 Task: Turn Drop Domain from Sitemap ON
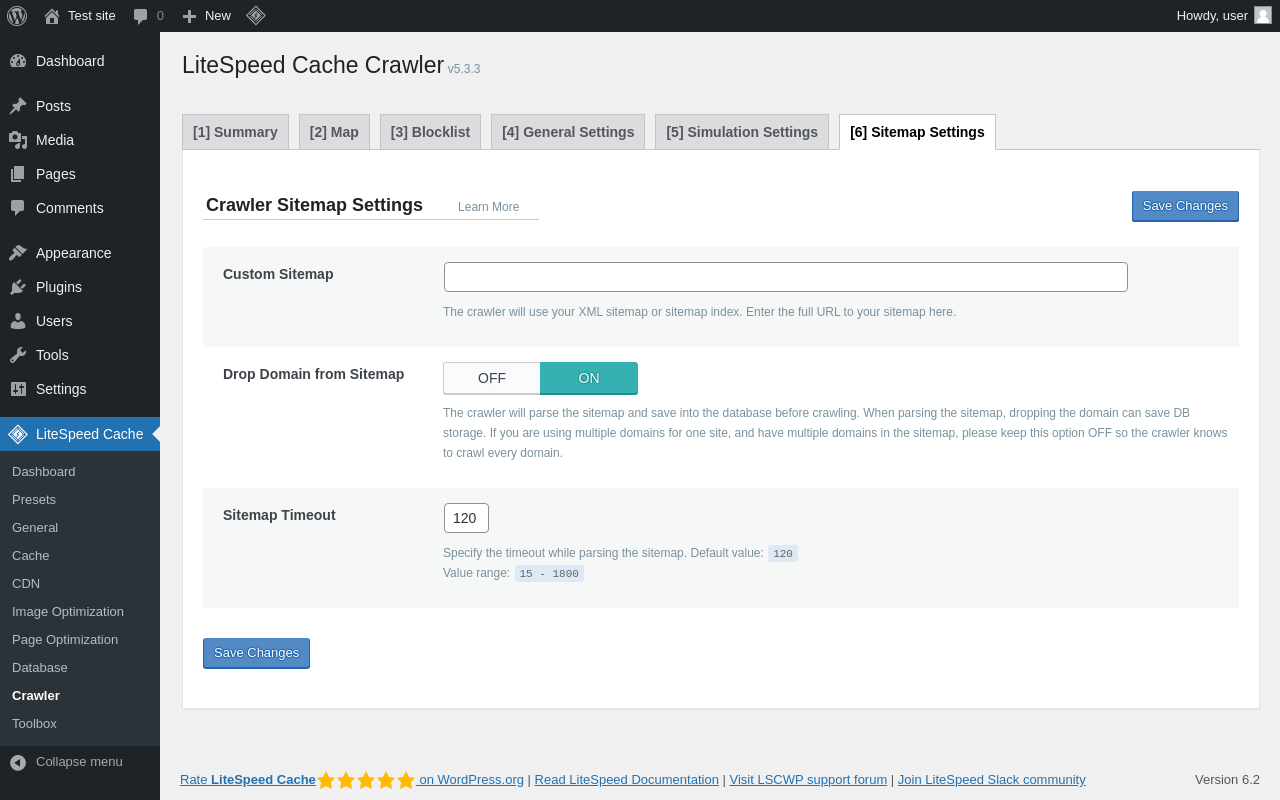[589, 378]
